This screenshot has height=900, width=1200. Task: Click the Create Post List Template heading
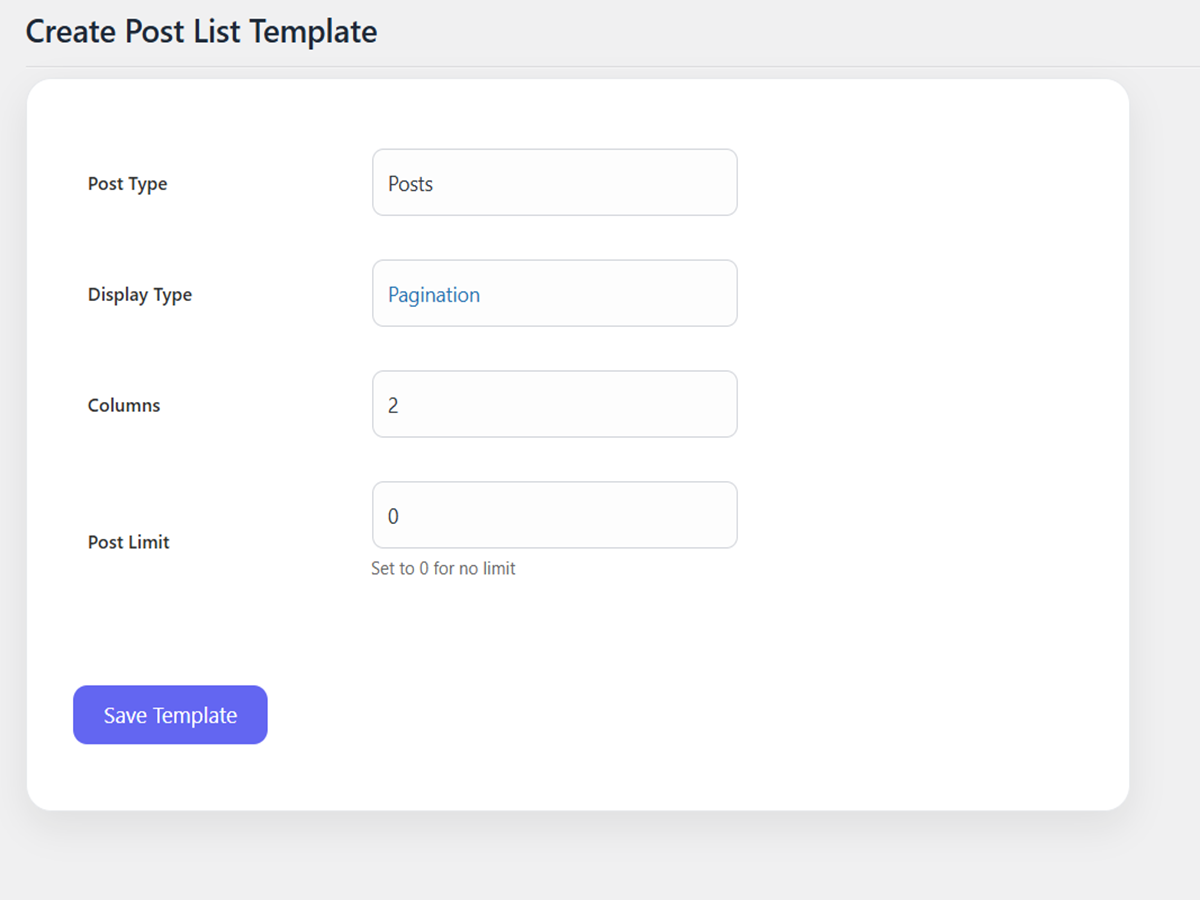[x=201, y=31]
